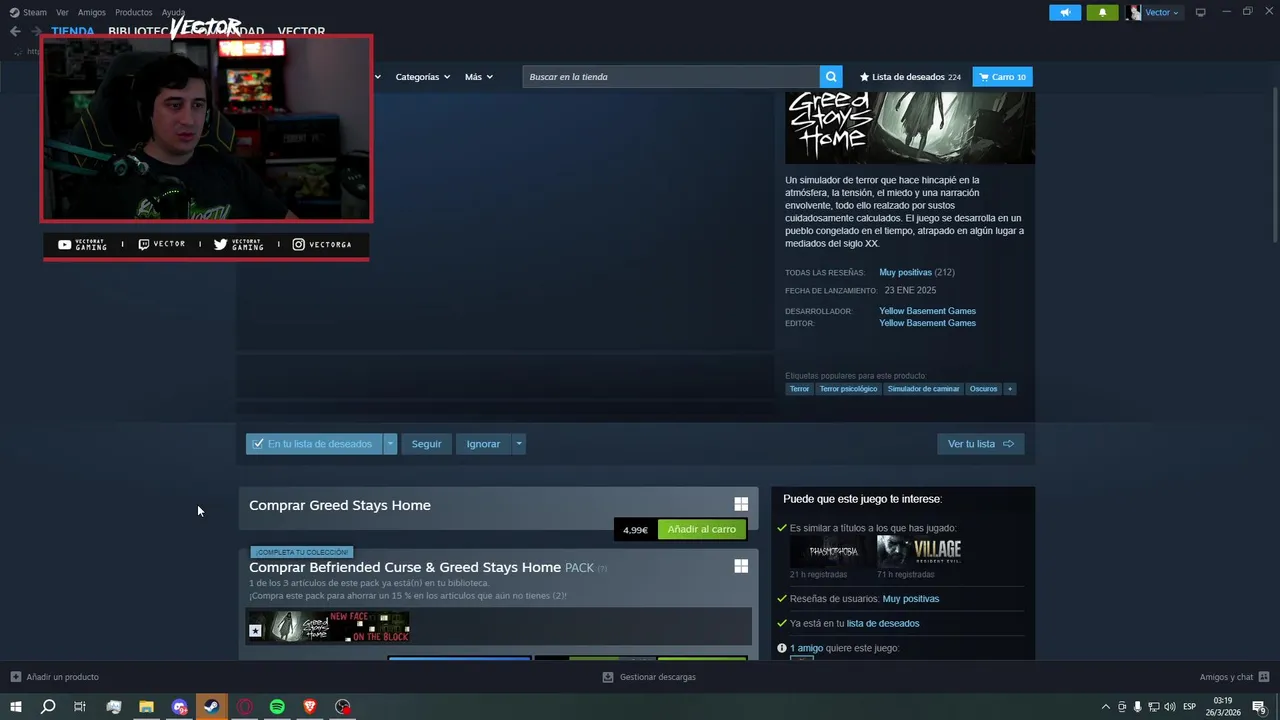The image size is (1280, 720).
Task: Click the Gestionar descargas icon
Action: [607, 677]
